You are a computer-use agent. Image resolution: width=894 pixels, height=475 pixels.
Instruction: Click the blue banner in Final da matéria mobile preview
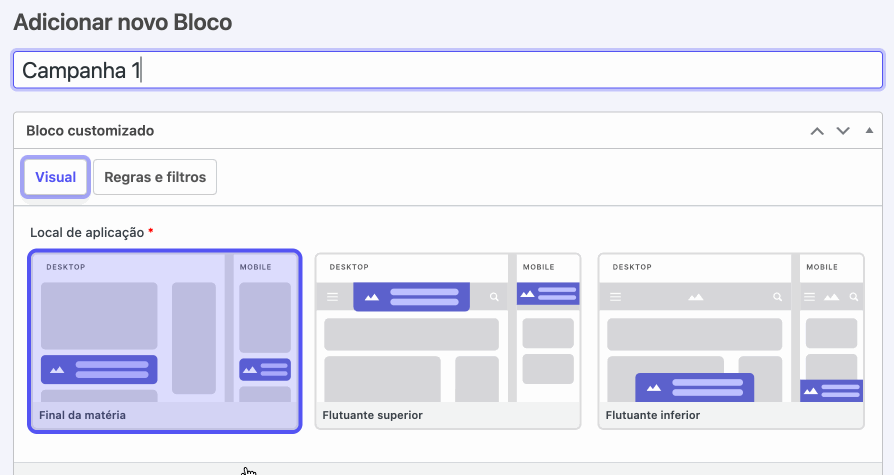pyautogui.click(x=265, y=370)
